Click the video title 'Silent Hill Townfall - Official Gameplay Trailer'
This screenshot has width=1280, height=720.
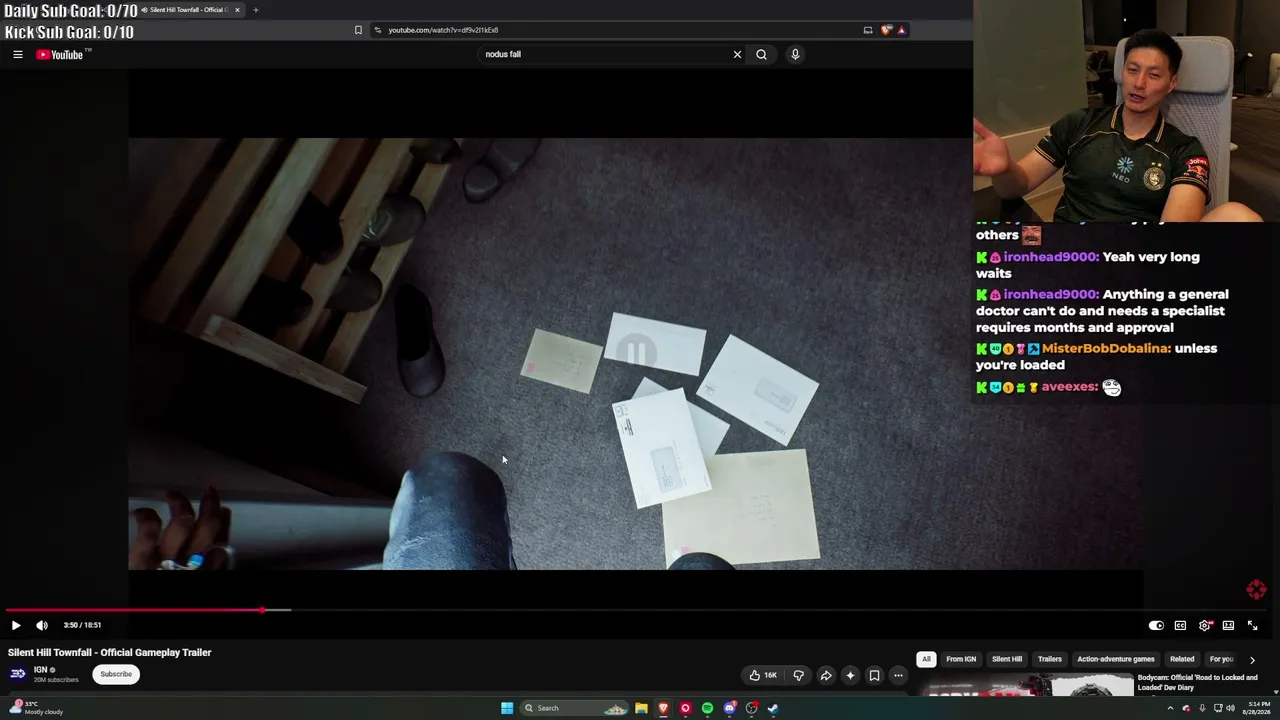pyautogui.click(x=110, y=652)
